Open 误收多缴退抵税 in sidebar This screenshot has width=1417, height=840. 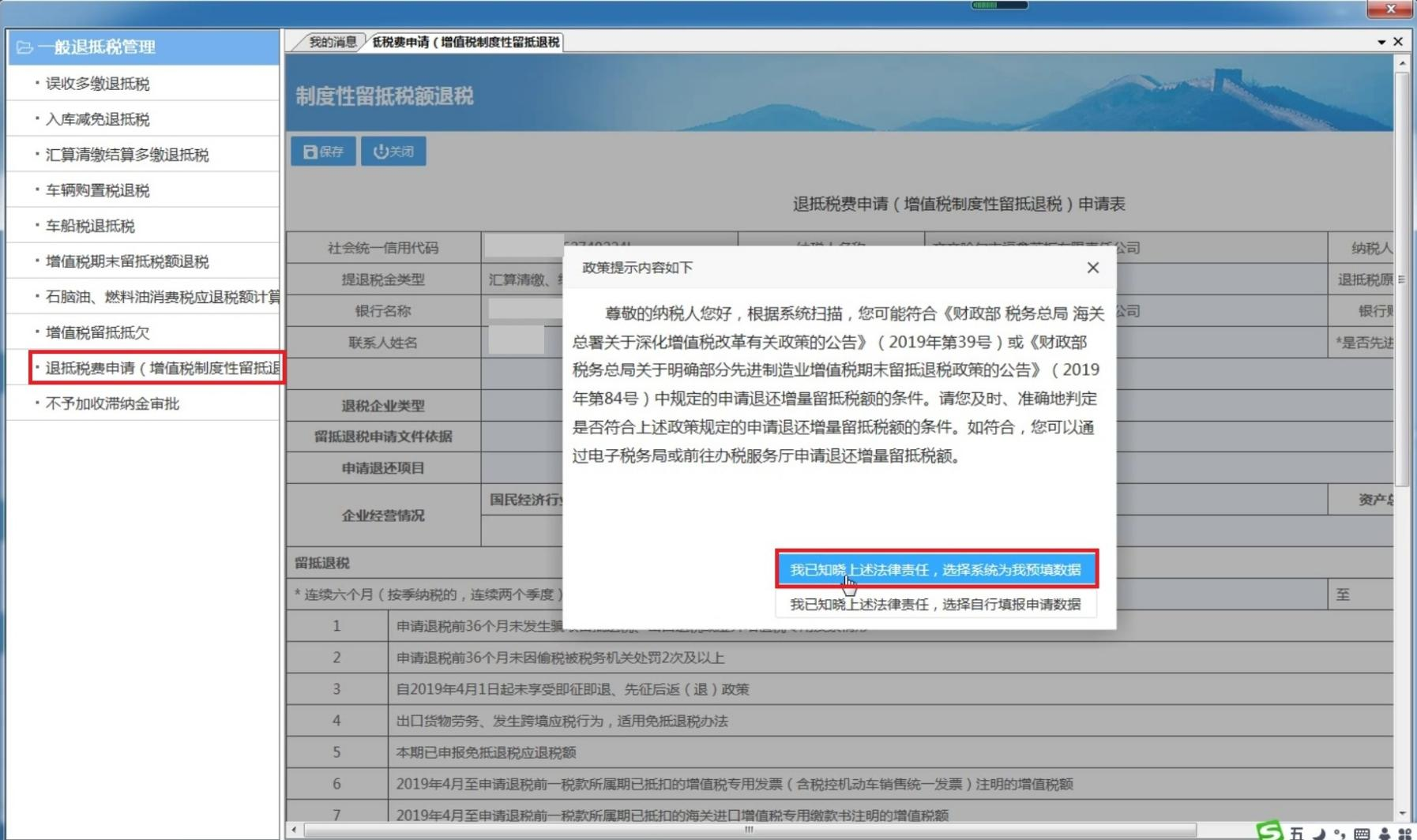(x=98, y=84)
